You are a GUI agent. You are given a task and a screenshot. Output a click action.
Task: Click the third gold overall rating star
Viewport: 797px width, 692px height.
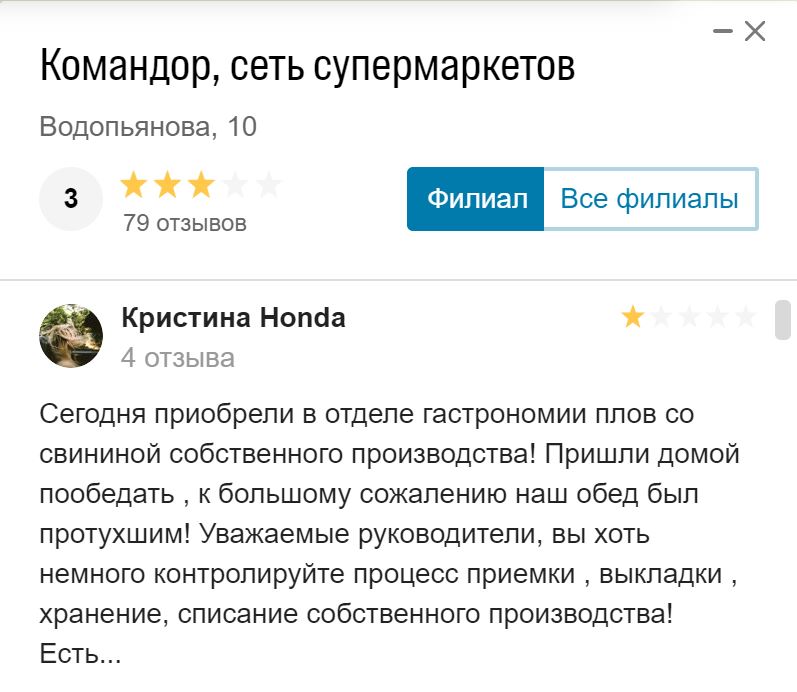[201, 185]
